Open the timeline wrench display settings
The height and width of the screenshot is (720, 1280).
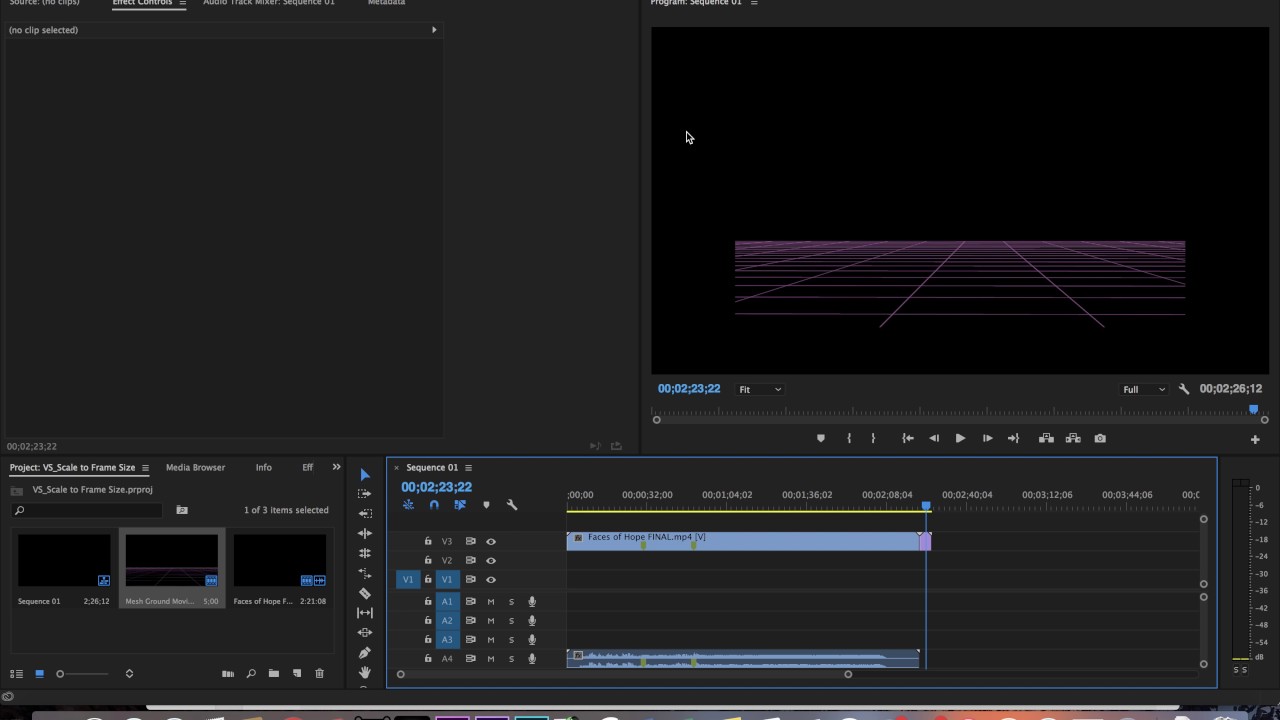coord(512,505)
